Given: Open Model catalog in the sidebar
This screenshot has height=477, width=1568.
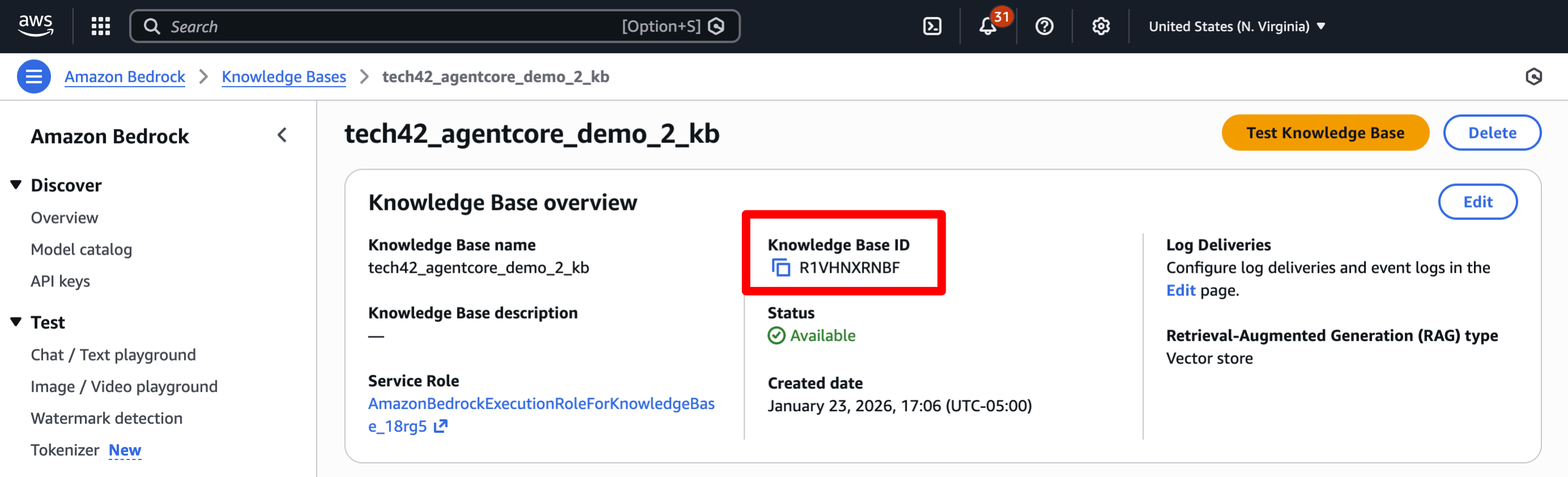Looking at the screenshot, I should [x=82, y=250].
